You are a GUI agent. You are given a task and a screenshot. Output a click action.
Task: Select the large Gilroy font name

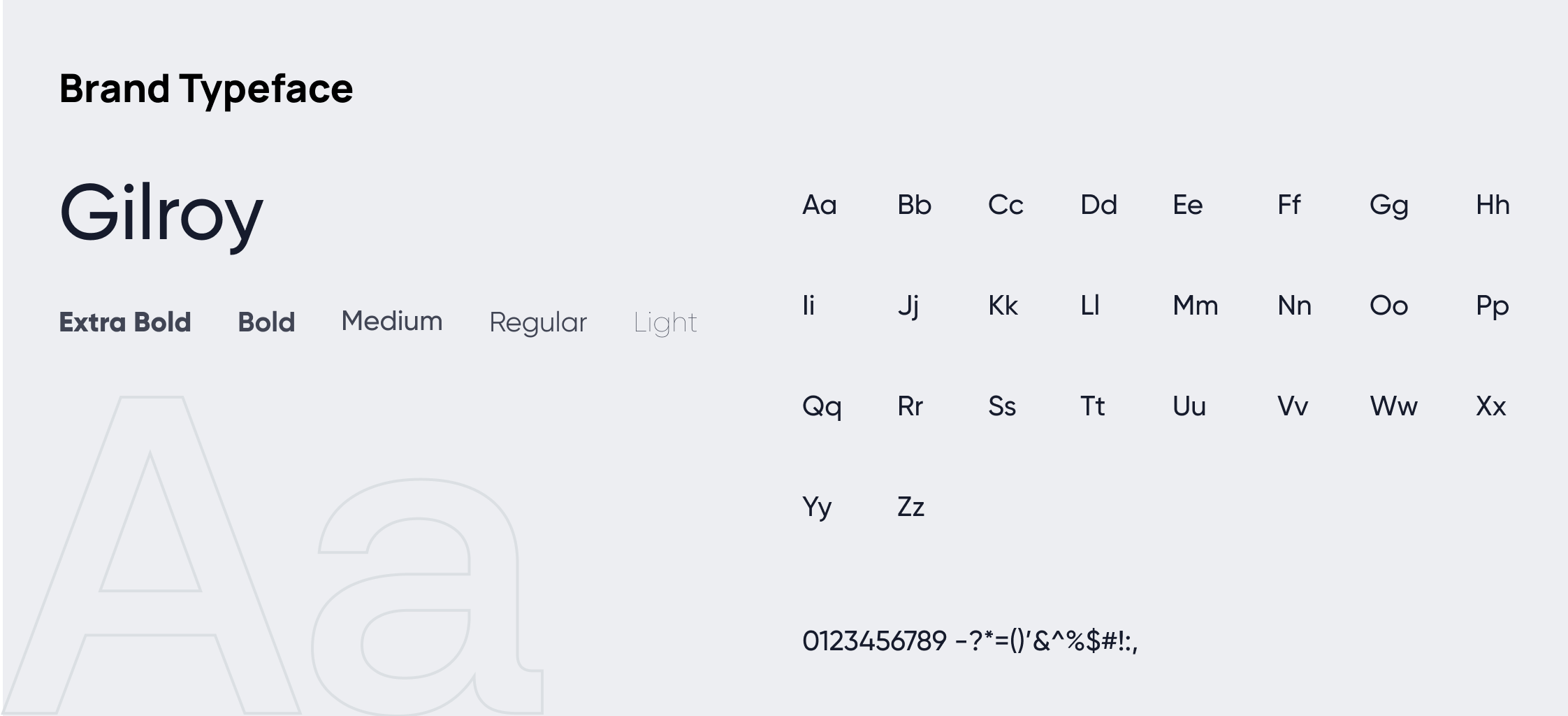(x=161, y=215)
